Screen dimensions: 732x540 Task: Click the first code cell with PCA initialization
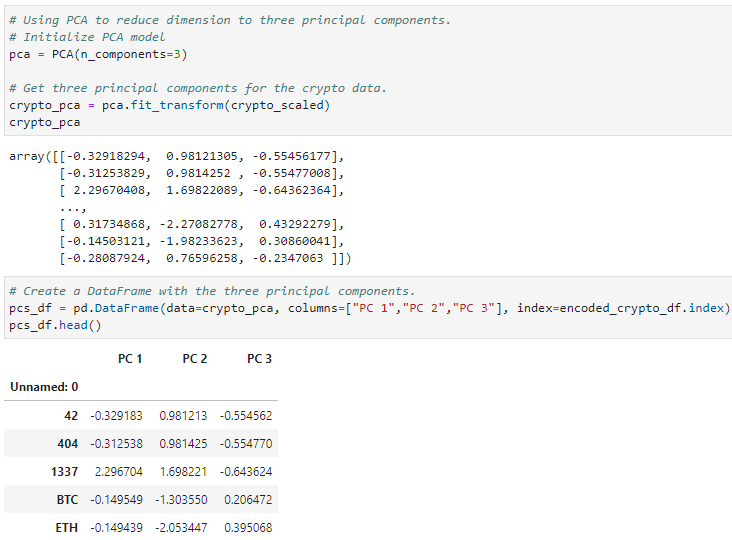point(368,70)
